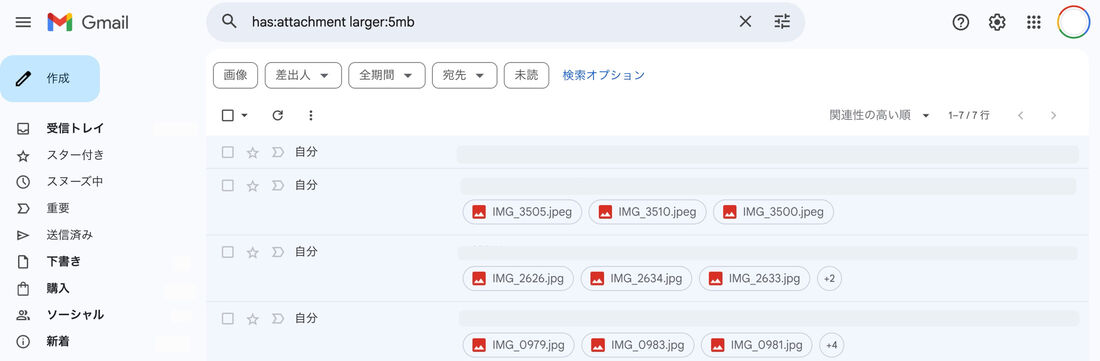Screen dimensions: 1100x361
Task: Open the Google account avatar
Action: pyautogui.click(x=1073, y=22)
